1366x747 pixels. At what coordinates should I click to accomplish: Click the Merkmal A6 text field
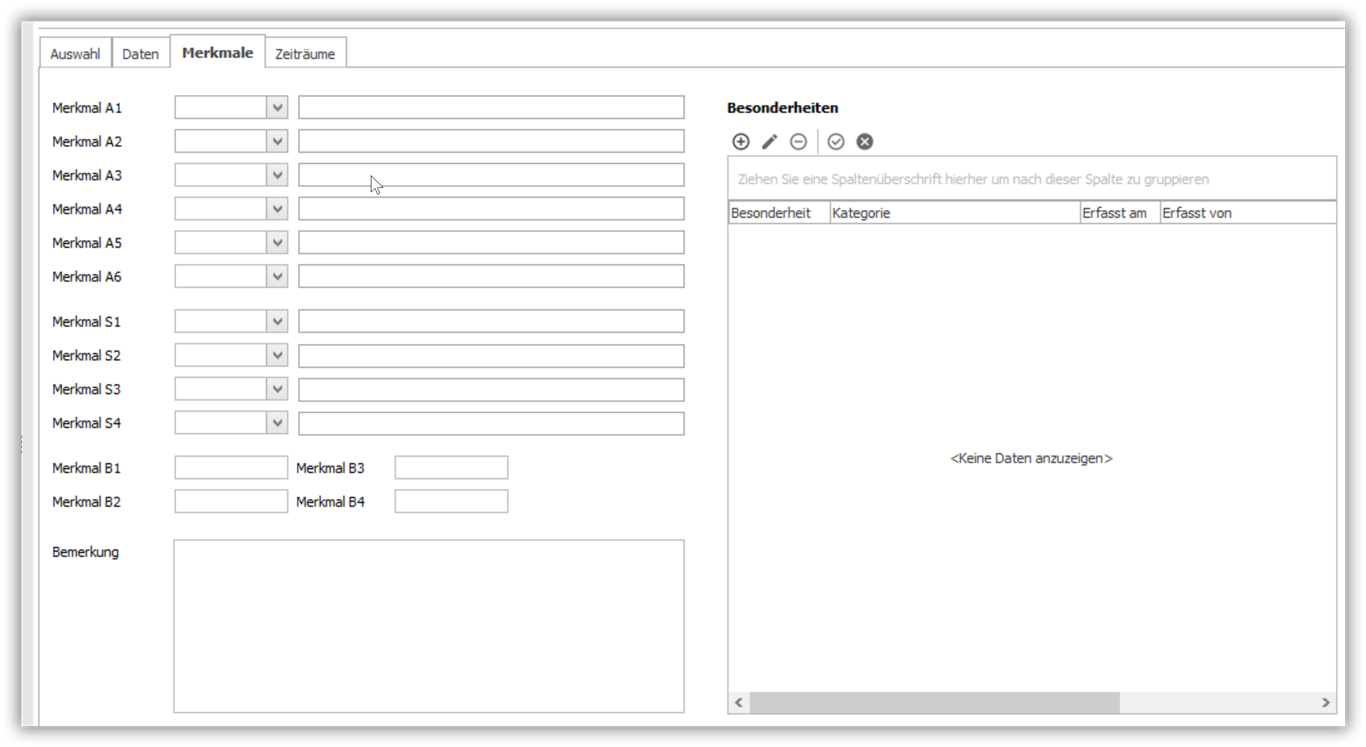(x=491, y=276)
